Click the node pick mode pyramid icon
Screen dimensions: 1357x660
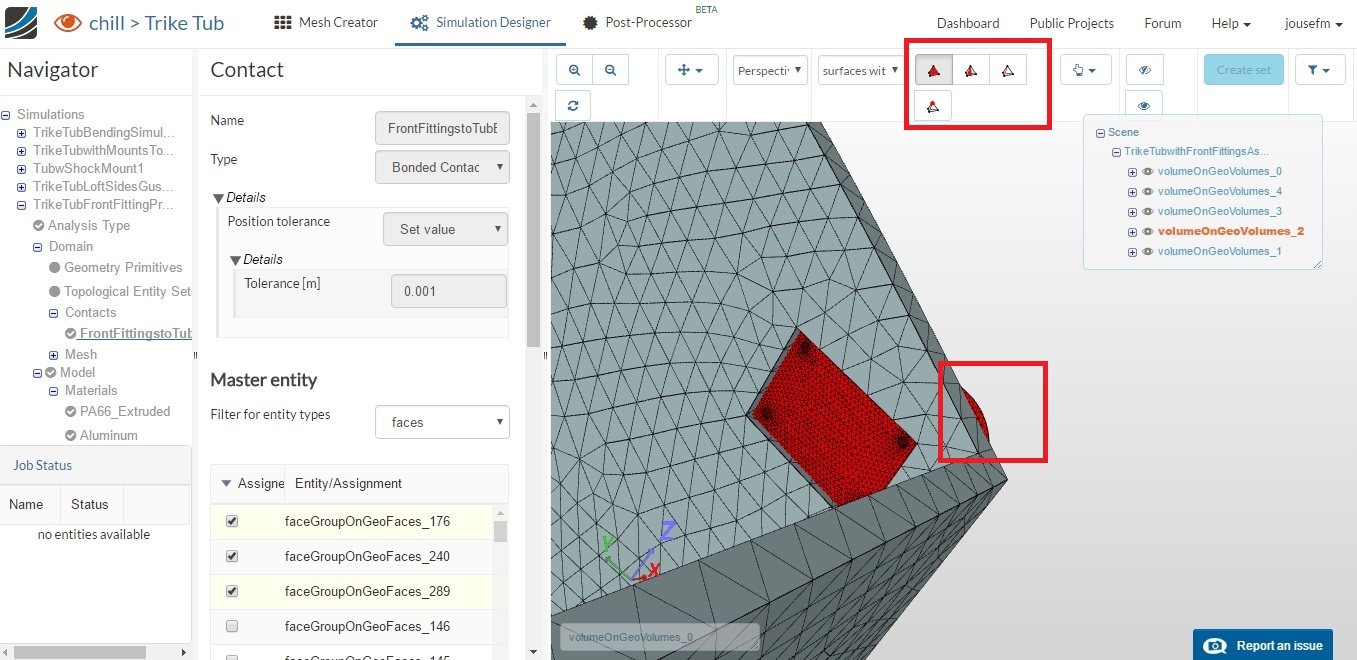[933, 106]
